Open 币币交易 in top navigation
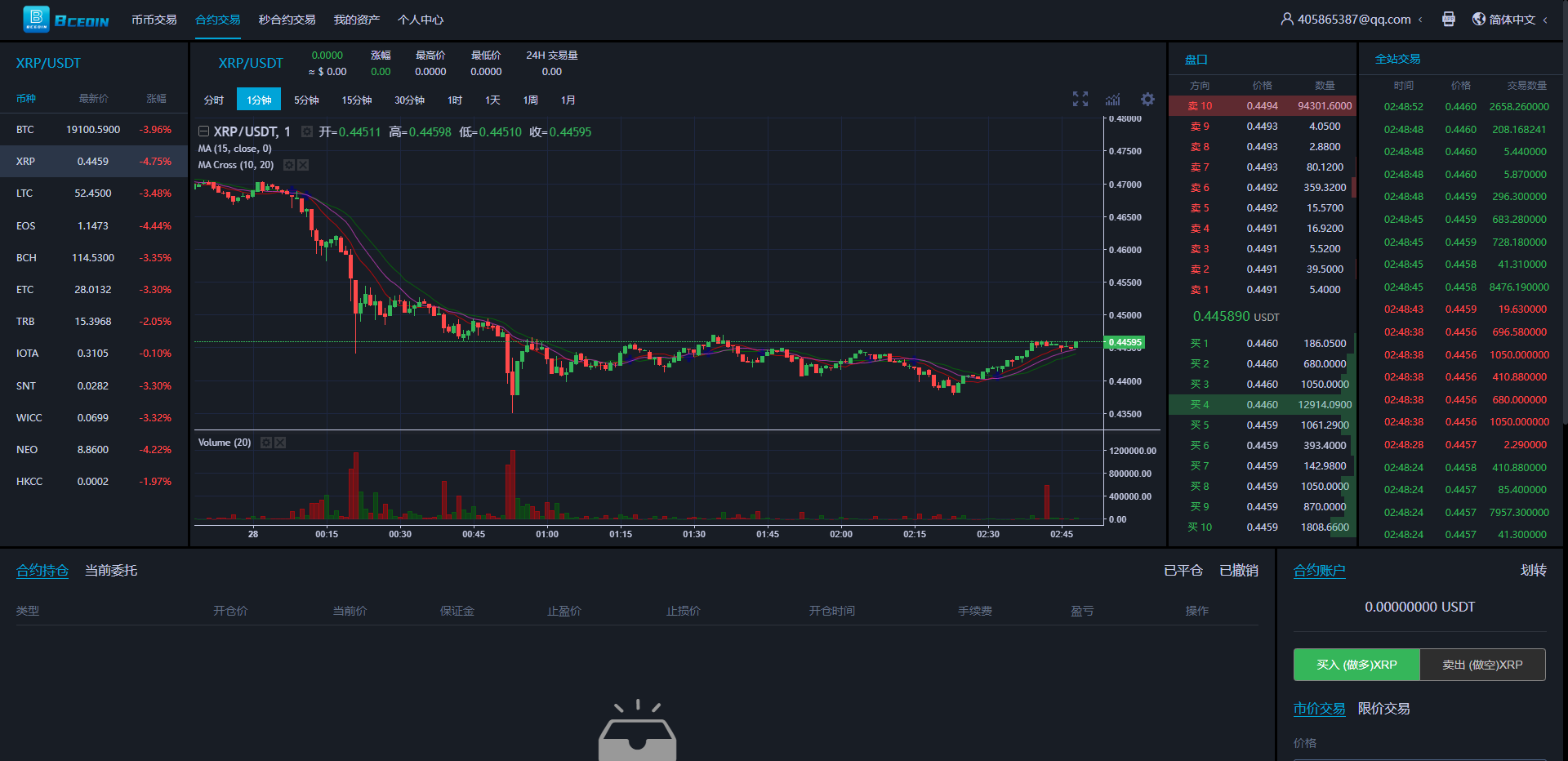Image resolution: width=1568 pixels, height=761 pixels. pyautogui.click(x=154, y=20)
